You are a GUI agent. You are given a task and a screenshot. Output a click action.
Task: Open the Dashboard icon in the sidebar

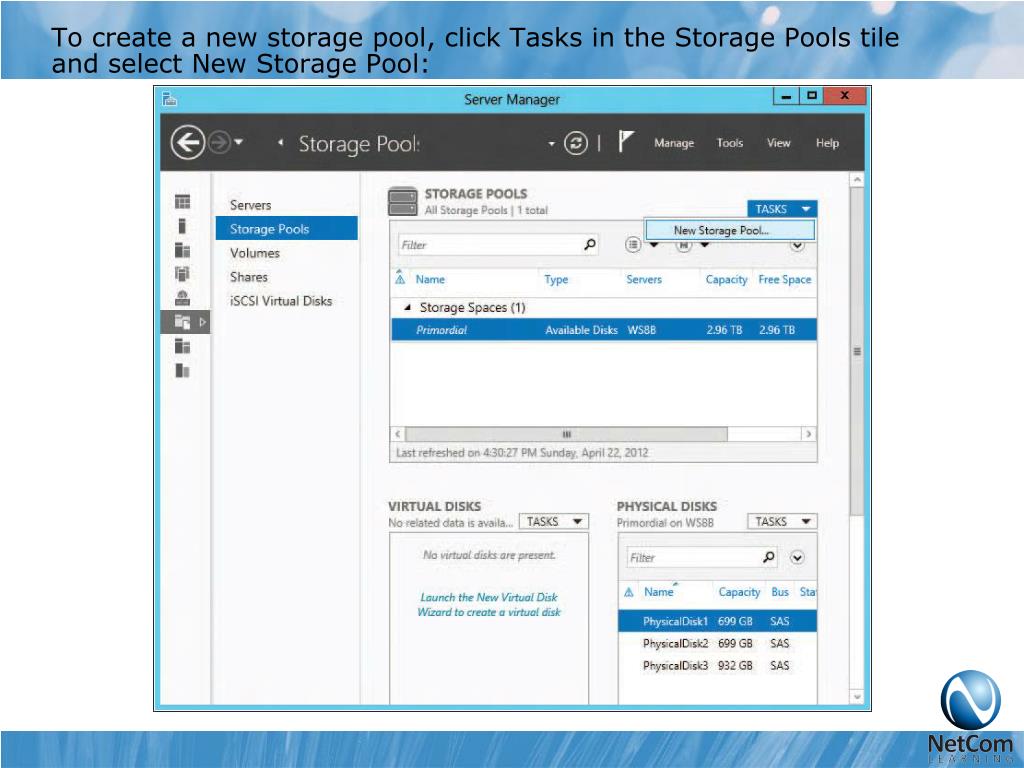tap(183, 201)
